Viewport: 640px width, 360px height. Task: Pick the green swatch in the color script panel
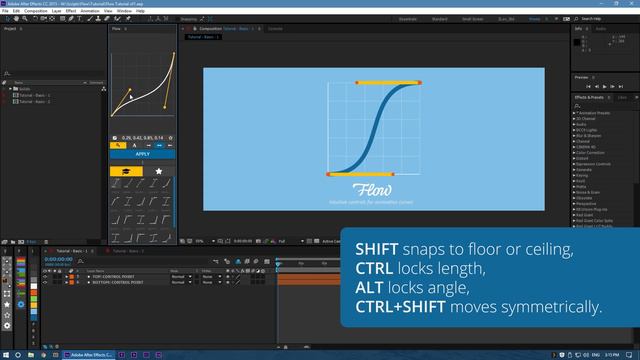point(34,299)
